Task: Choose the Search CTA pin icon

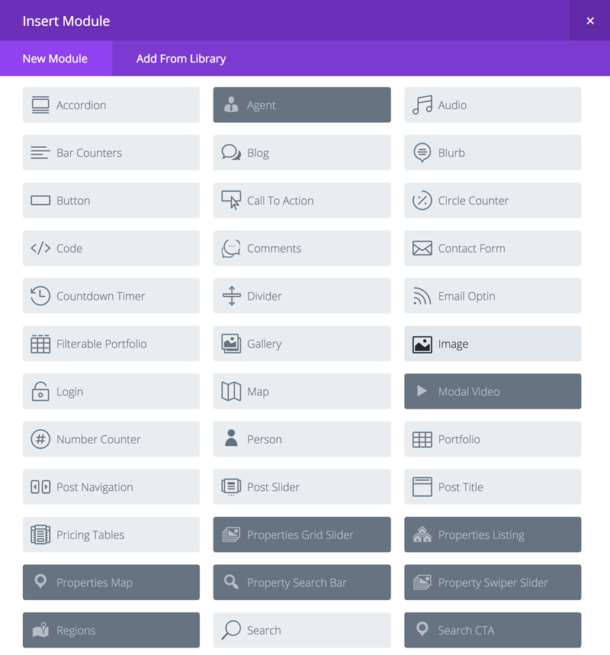Action: pos(422,629)
